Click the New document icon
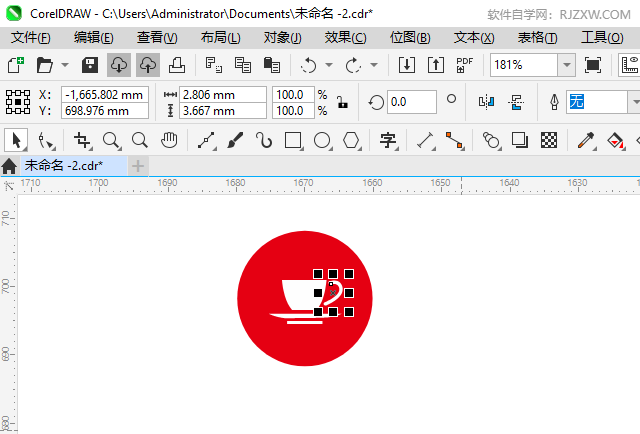 coord(16,65)
